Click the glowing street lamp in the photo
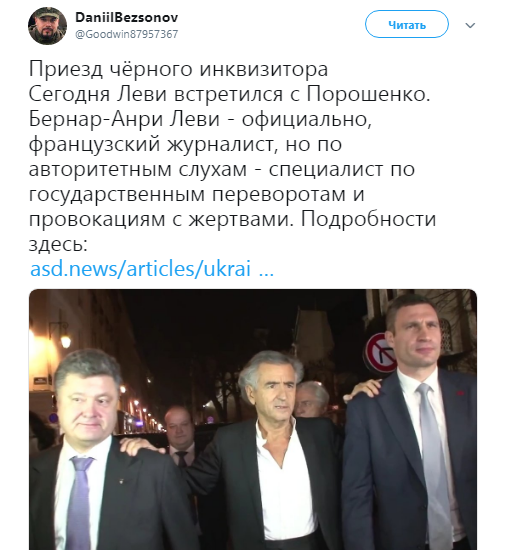 [x=65, y=340]
